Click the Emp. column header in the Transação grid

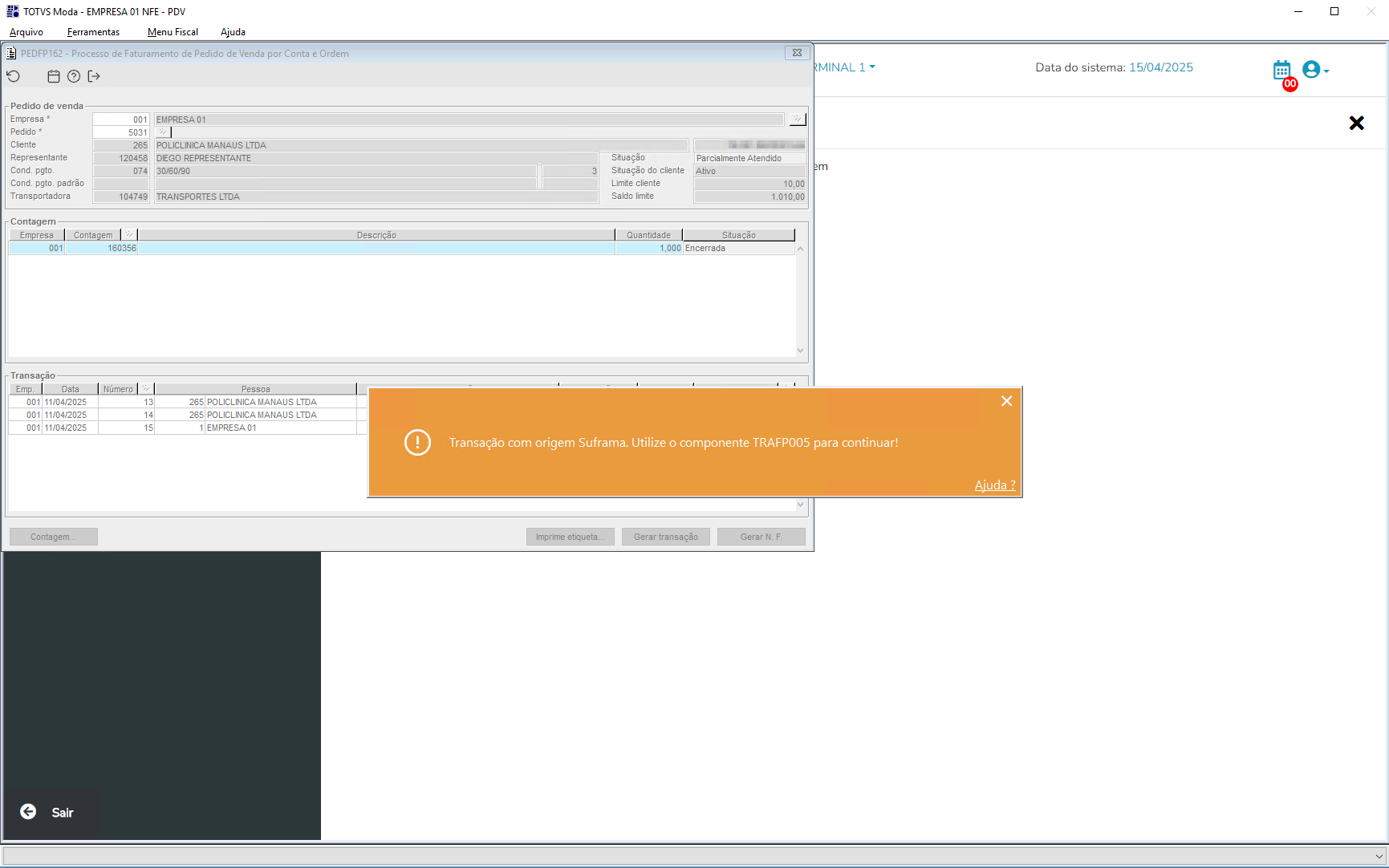pyautogui.click(x=26, y=389)
